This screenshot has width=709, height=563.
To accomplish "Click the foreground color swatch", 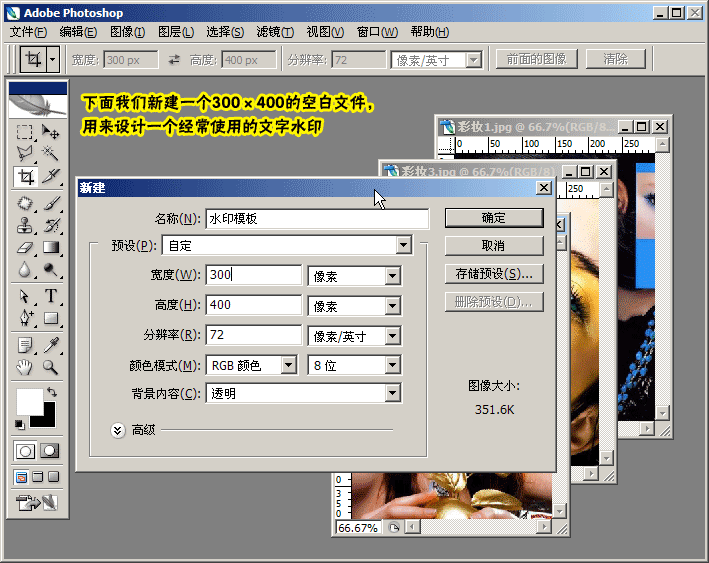I will (29, 402).
